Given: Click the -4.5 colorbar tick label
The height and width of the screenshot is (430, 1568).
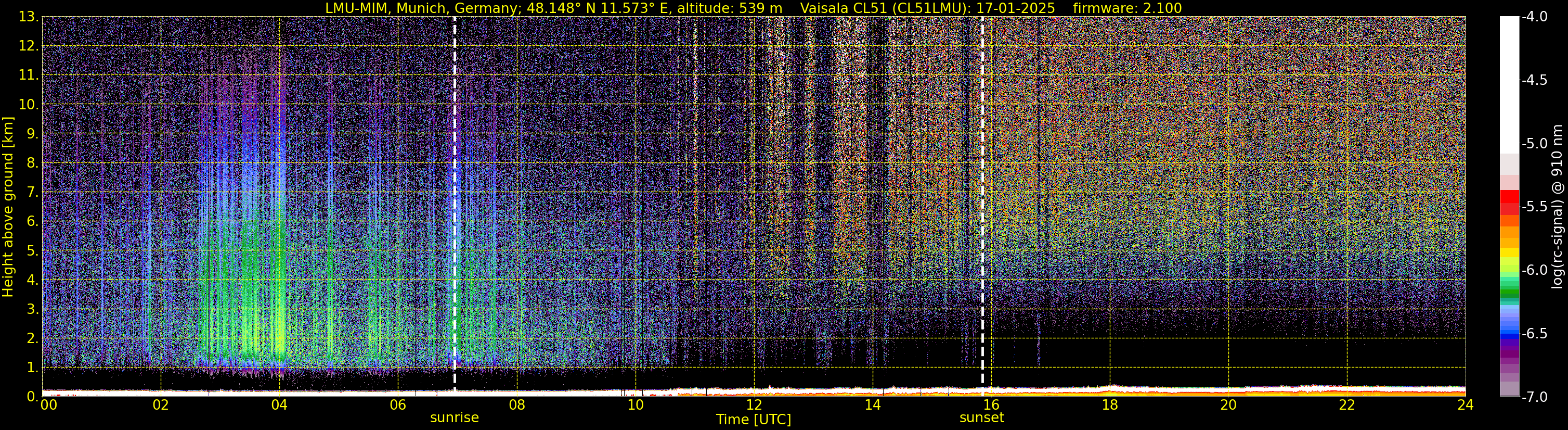Looking at the screenshot, I should click(1534, 80).
